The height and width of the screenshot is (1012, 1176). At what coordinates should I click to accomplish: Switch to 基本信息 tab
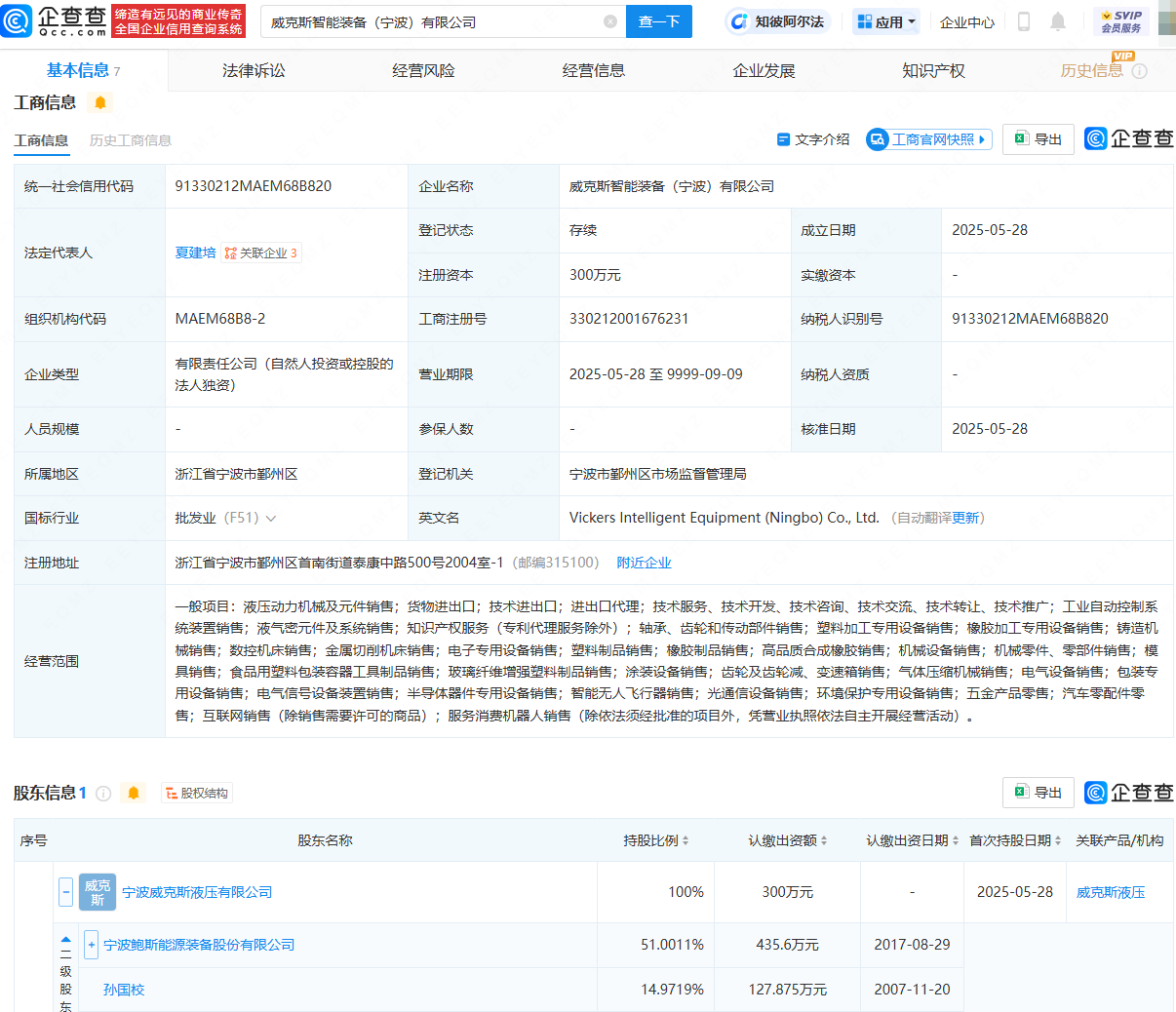tap(84, 70)
